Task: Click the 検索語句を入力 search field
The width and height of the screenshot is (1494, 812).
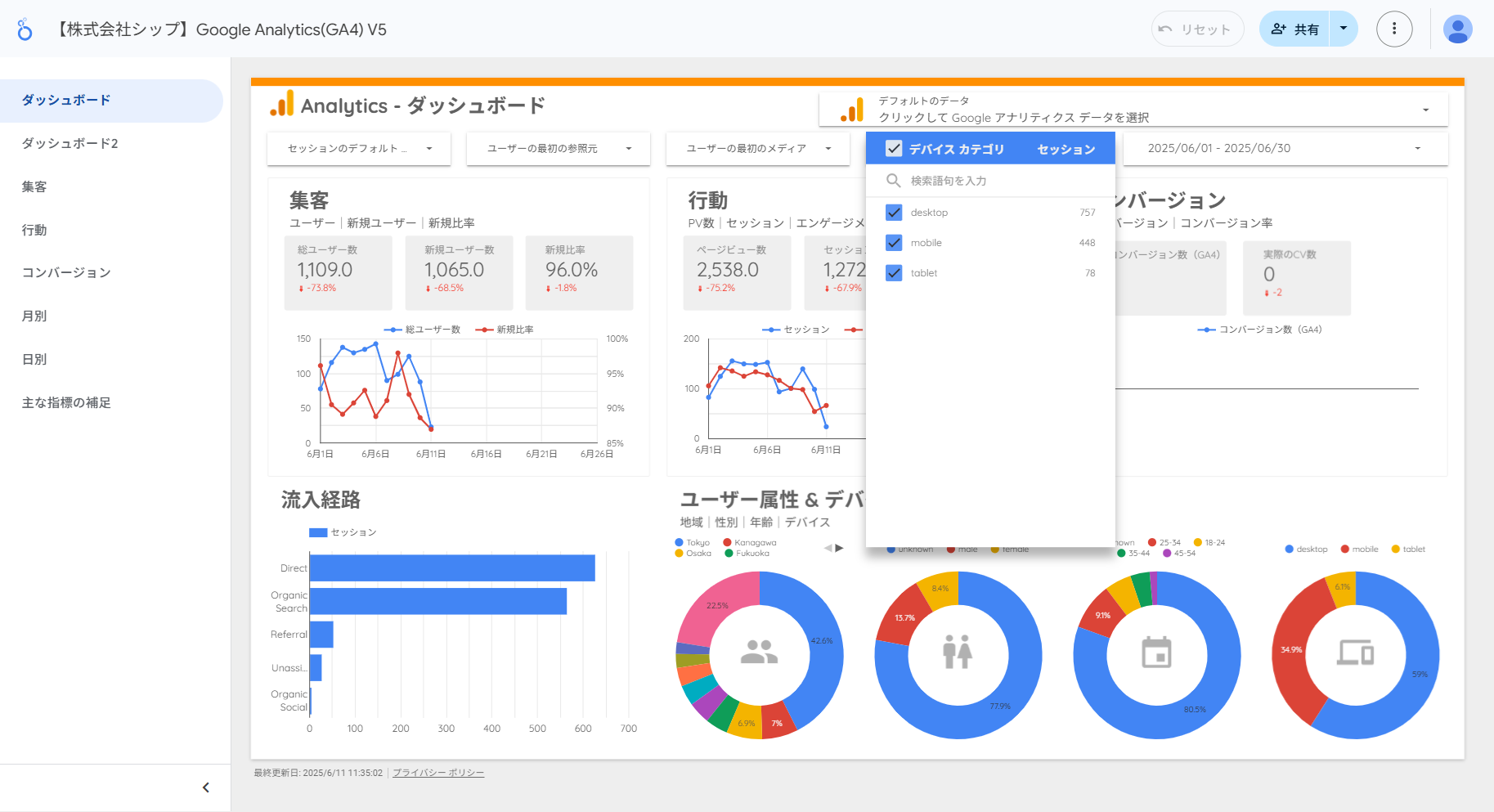Action: pos(990,181)
